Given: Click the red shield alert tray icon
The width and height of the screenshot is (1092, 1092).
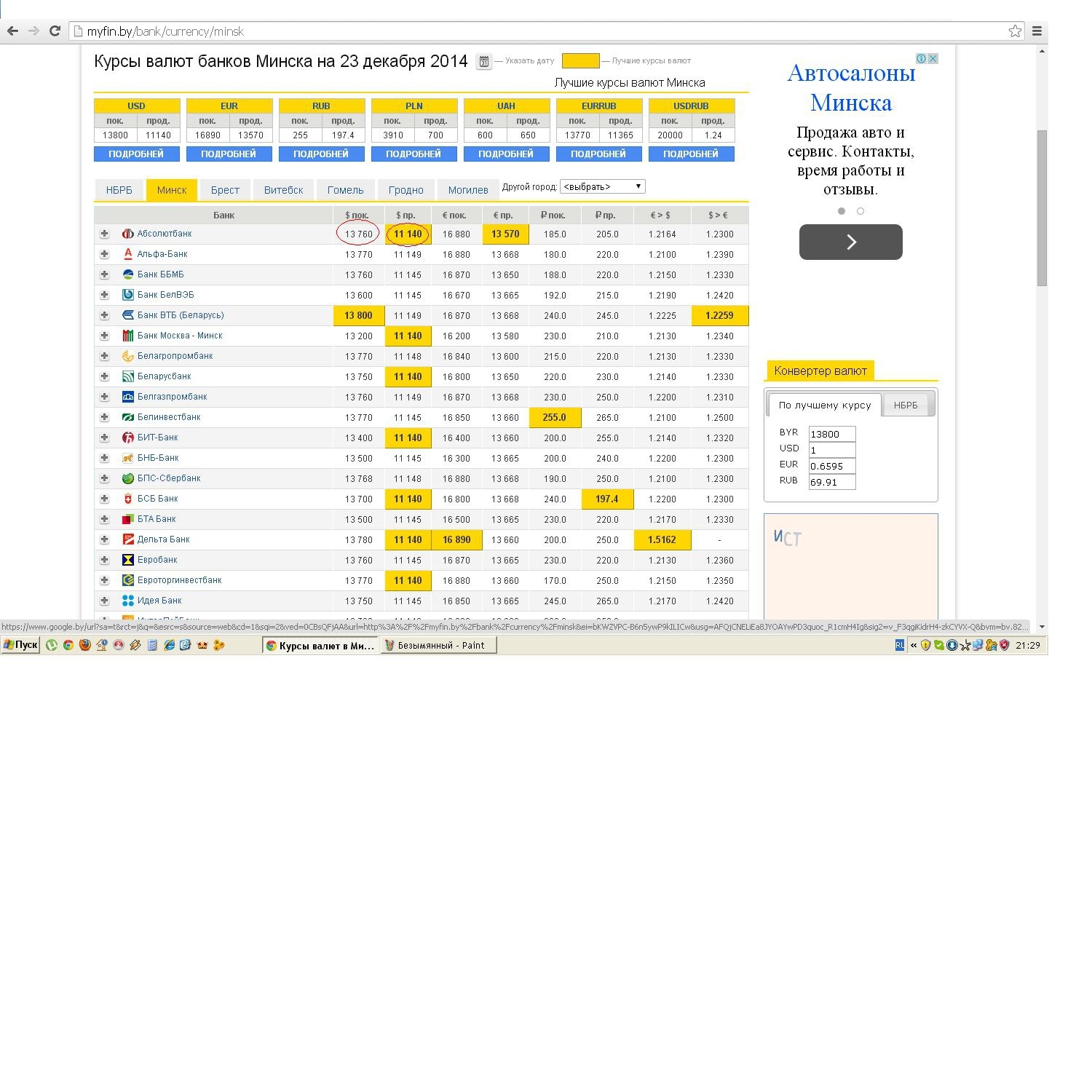Looking at the screenshot, I should (1004, 645).
